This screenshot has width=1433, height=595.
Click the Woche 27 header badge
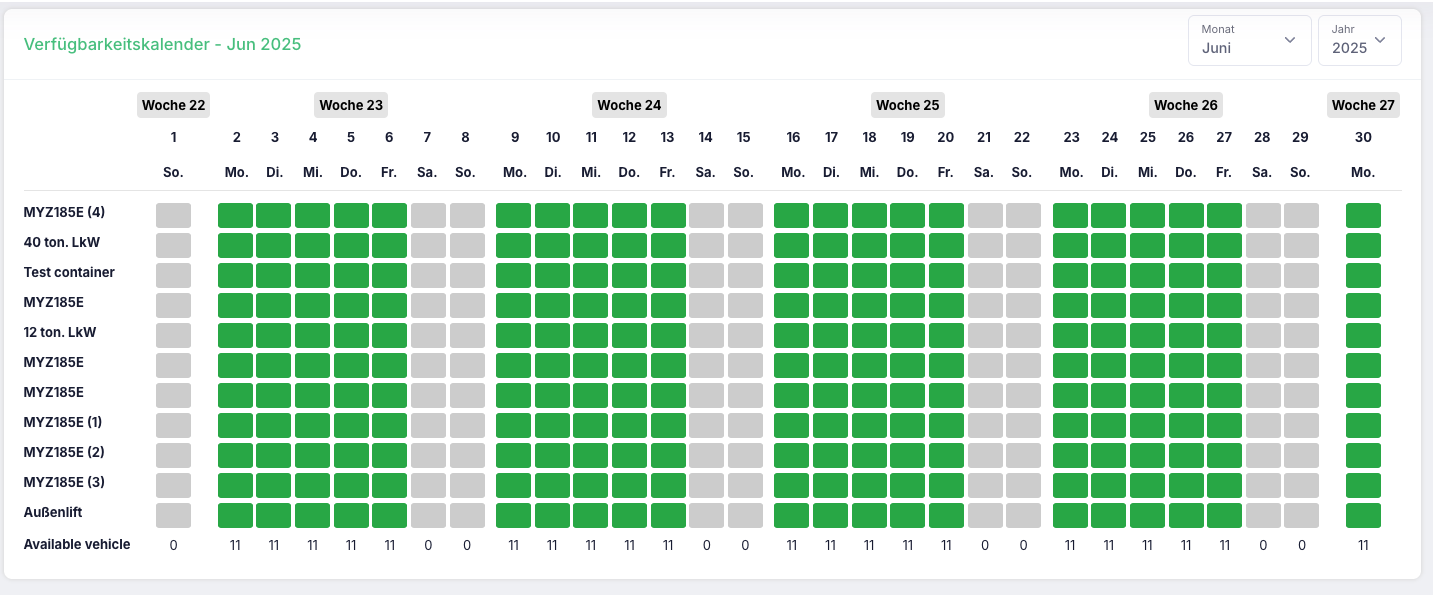click(1363, 105)
